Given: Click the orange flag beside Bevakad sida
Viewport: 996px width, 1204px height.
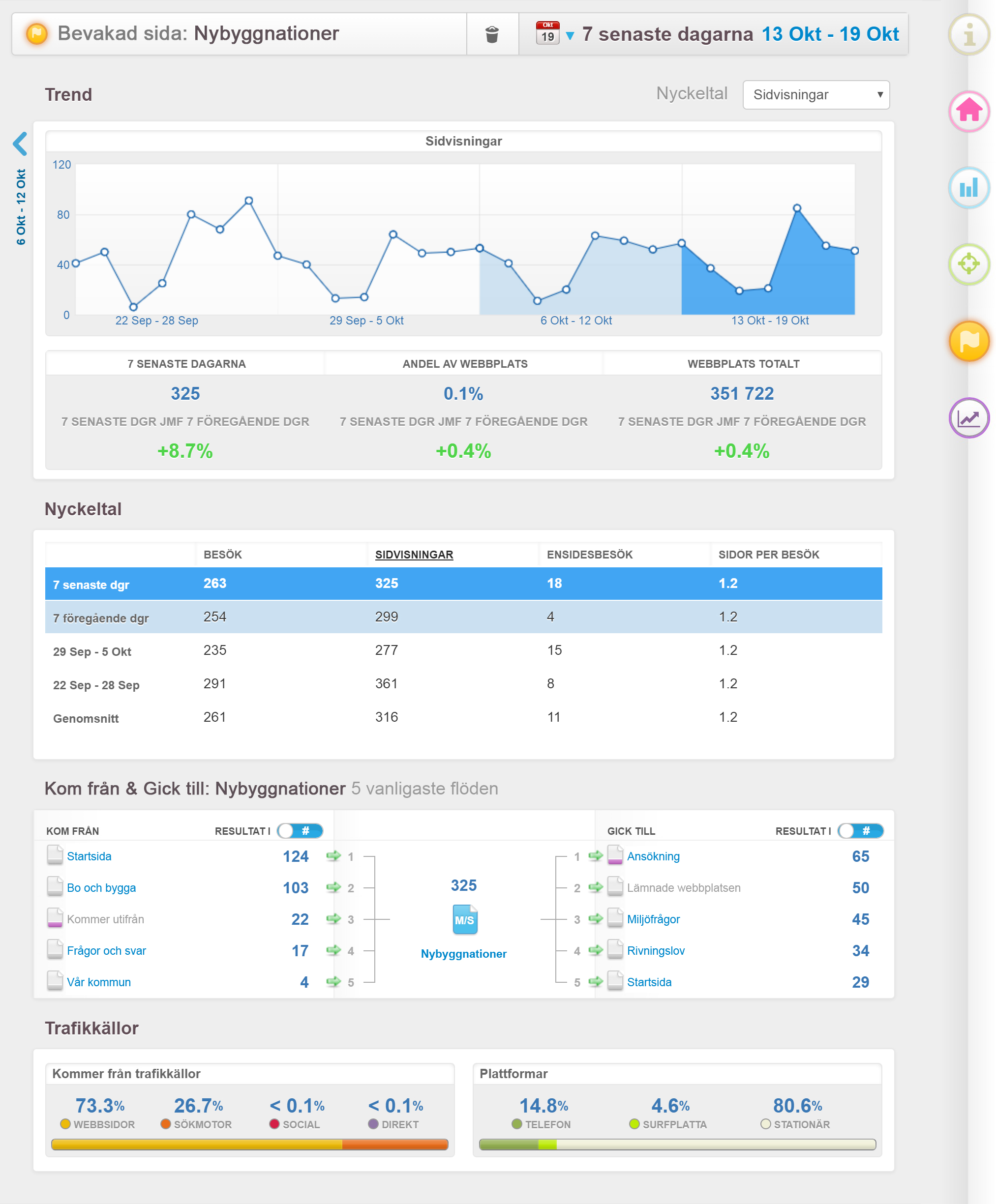Looking at the screenshot, I should pyautogui.click(x=37, y=33).
